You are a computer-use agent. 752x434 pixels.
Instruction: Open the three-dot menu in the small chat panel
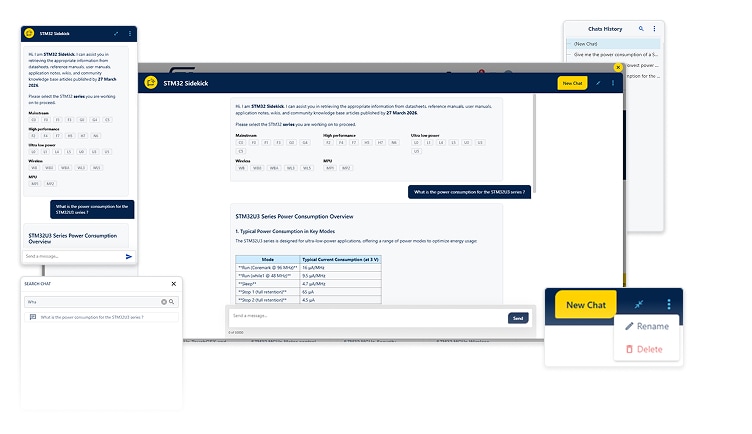130,33
